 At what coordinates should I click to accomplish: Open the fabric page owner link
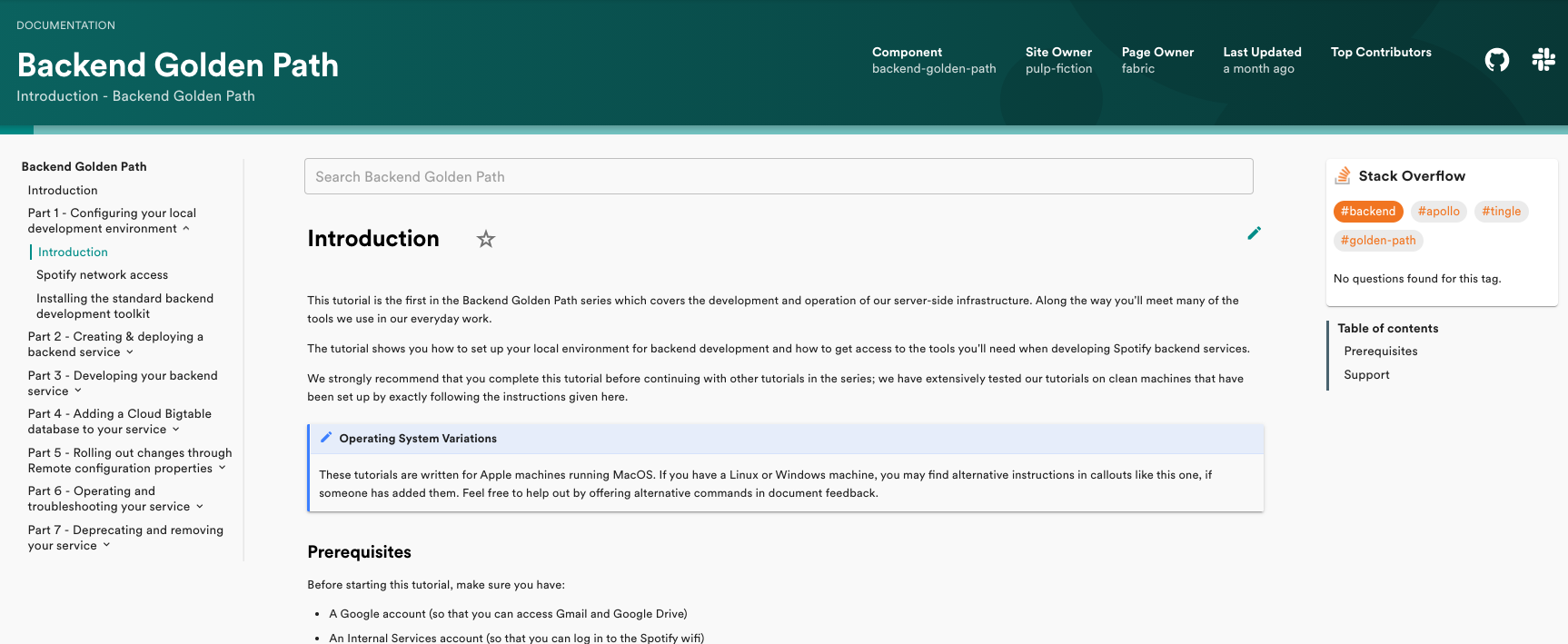point(1137,69)
